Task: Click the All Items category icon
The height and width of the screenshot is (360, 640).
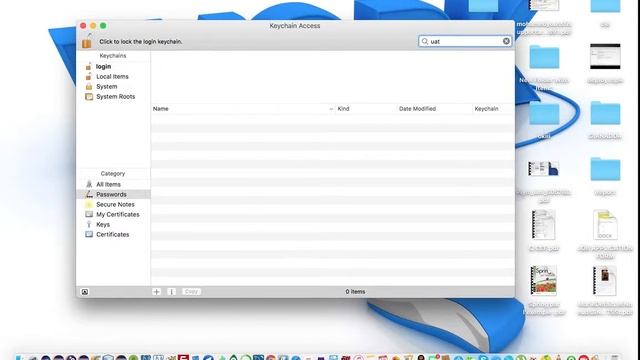Action: point(89,184)
